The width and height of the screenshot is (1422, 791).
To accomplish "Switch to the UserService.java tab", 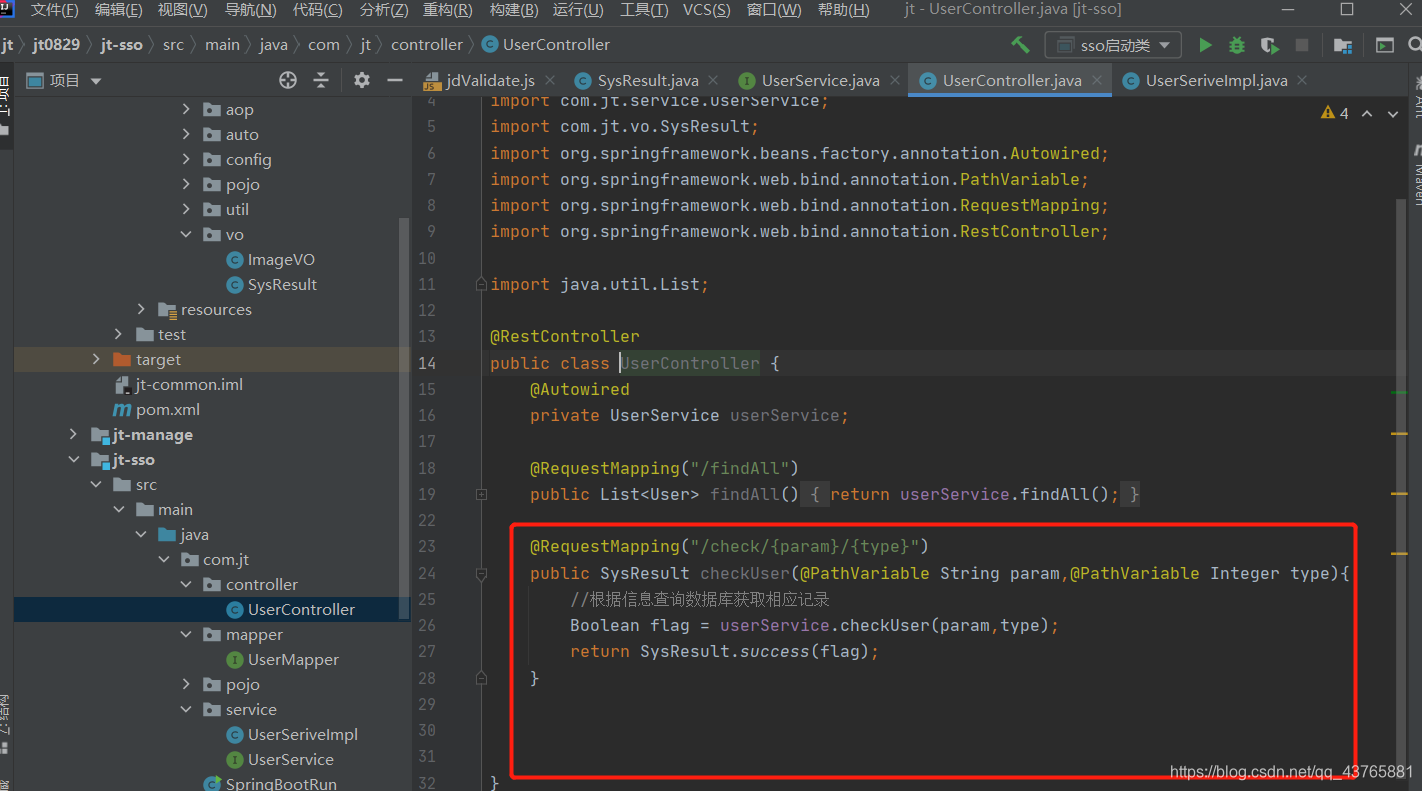I will [820, 80].
